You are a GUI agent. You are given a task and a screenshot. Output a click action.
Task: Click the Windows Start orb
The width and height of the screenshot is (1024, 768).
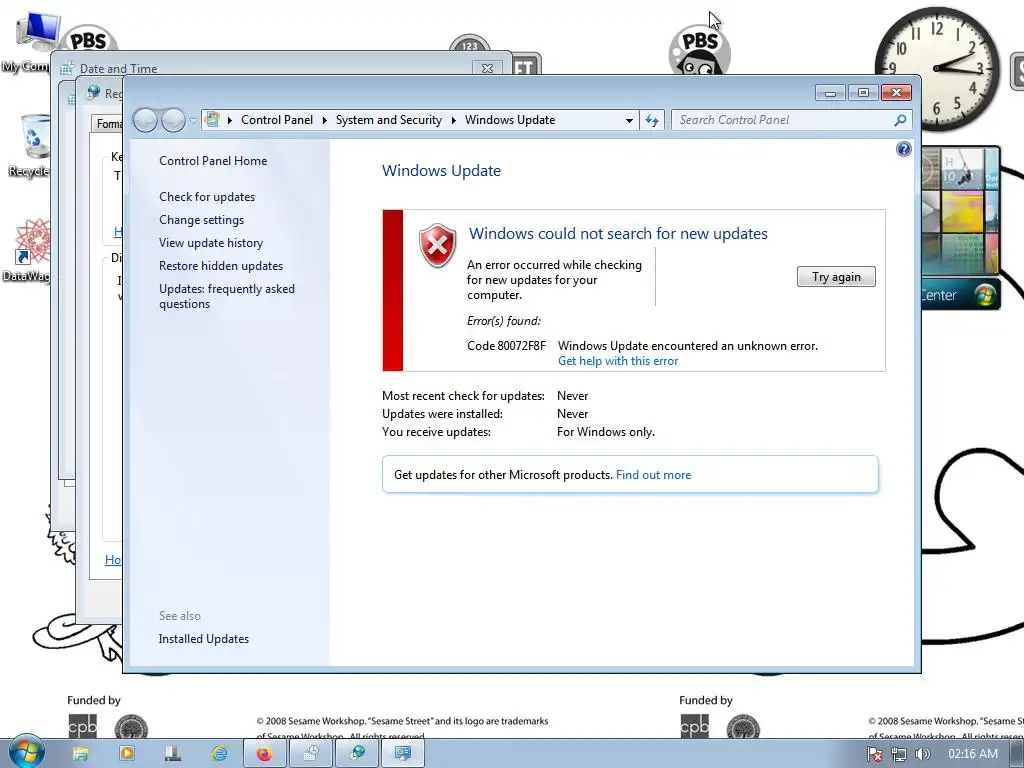point(26,752)
